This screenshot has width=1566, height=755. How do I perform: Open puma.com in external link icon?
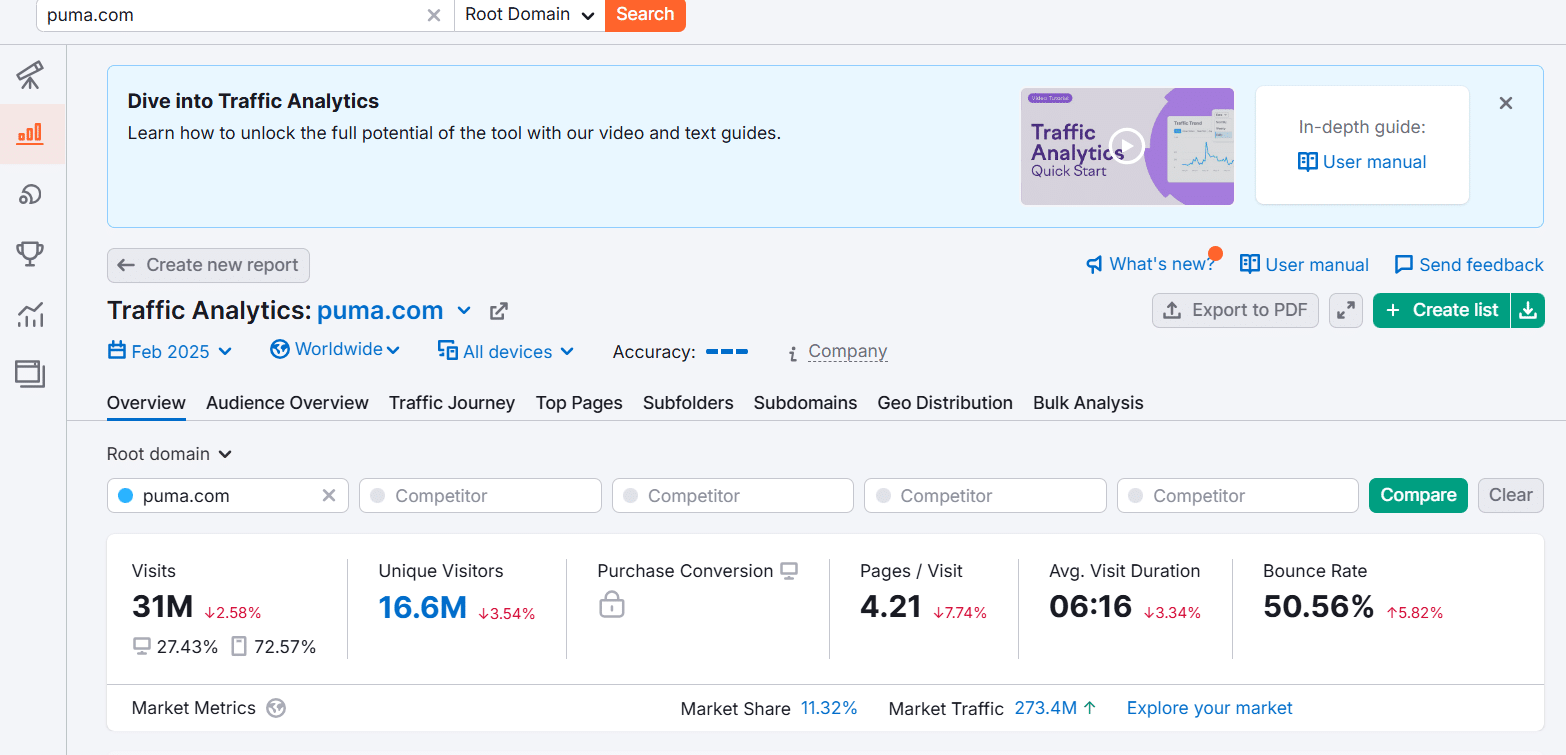(x=498, y=311)
